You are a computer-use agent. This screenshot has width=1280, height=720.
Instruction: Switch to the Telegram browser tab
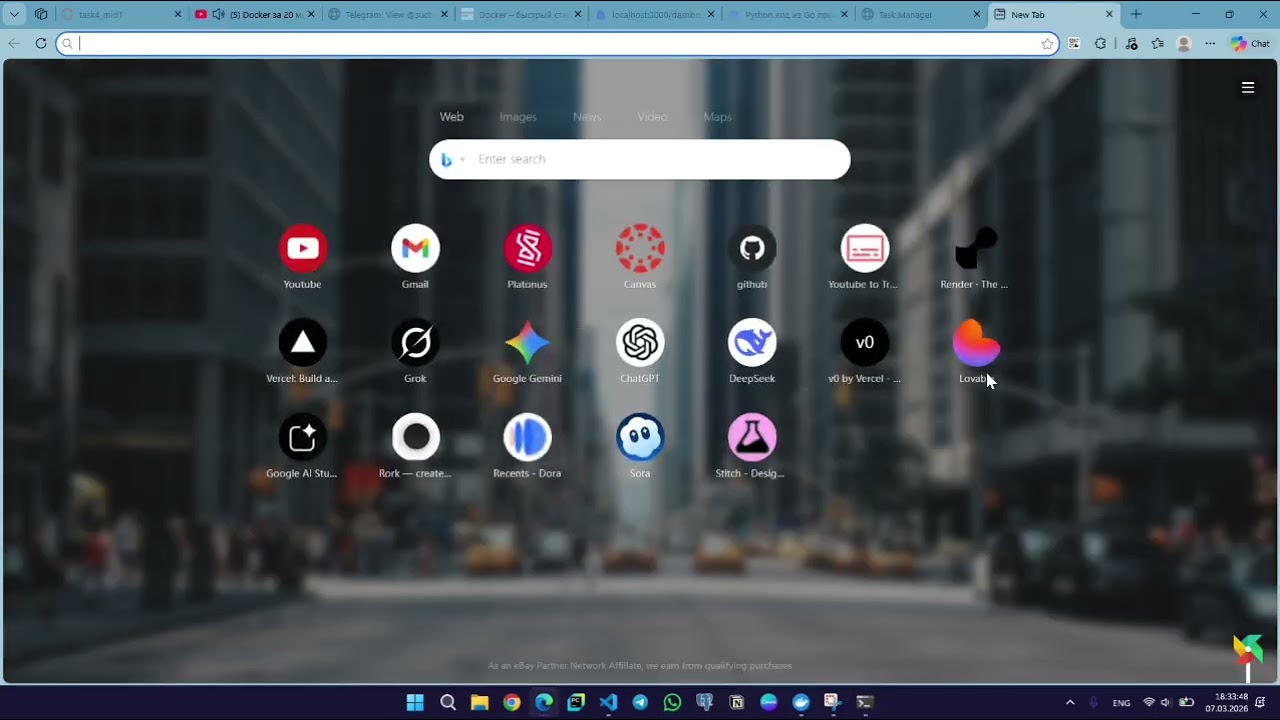(387, 14)
